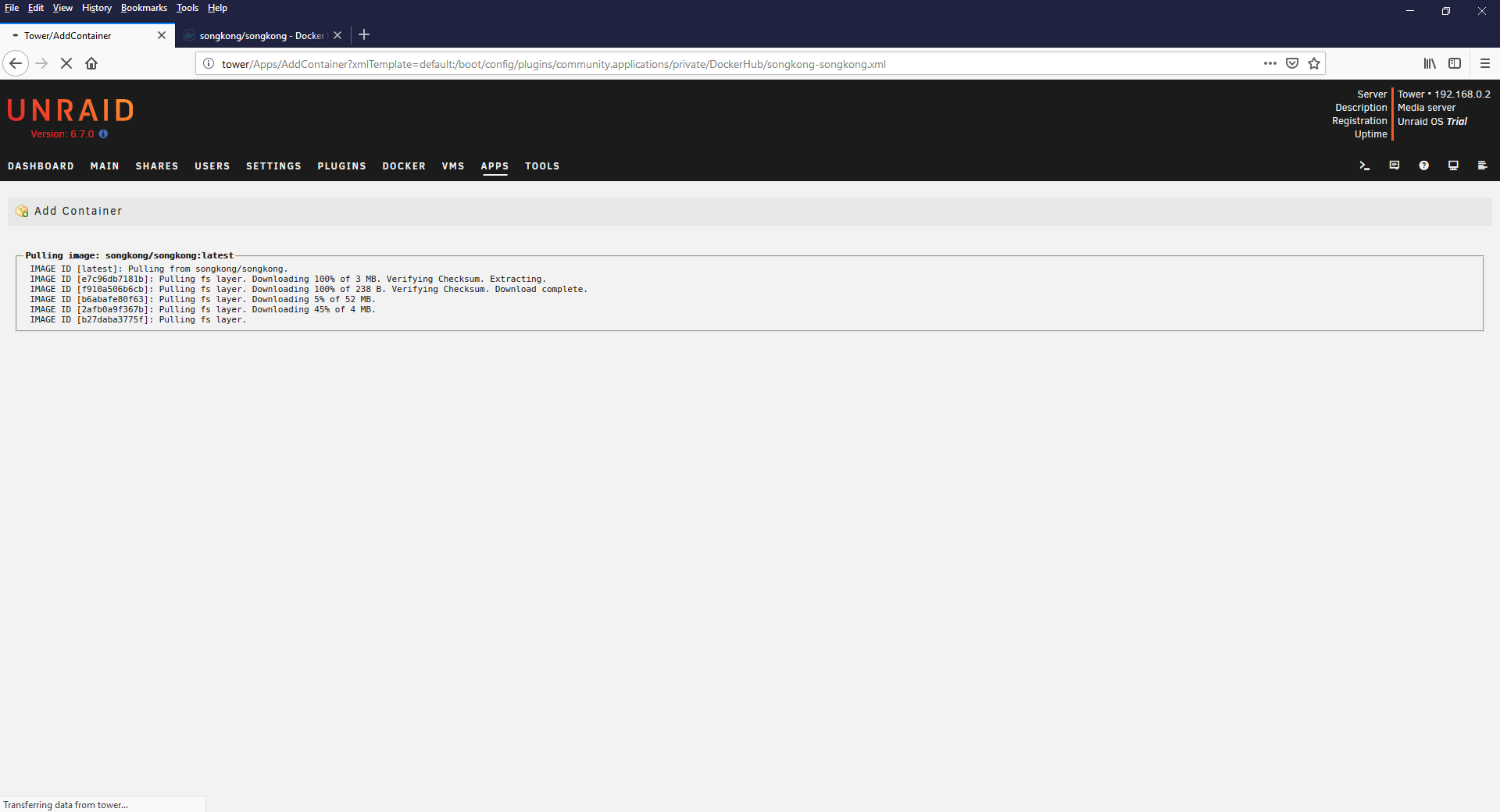The width and height of the screenshot is (1500, 812).
Task: Open the Plugins page
Action: (x=341, y=166)
